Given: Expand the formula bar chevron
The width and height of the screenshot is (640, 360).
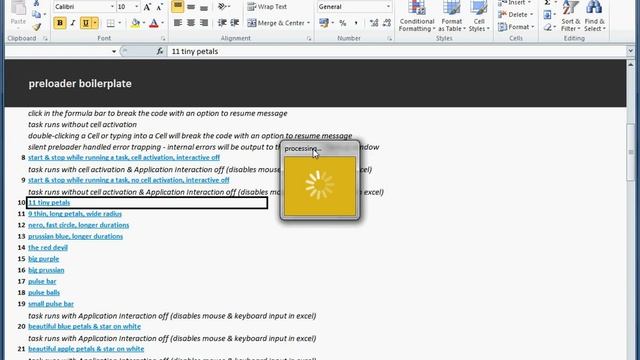Looking at the screenshot, I should pyautogui.click(x=630, y=51).
